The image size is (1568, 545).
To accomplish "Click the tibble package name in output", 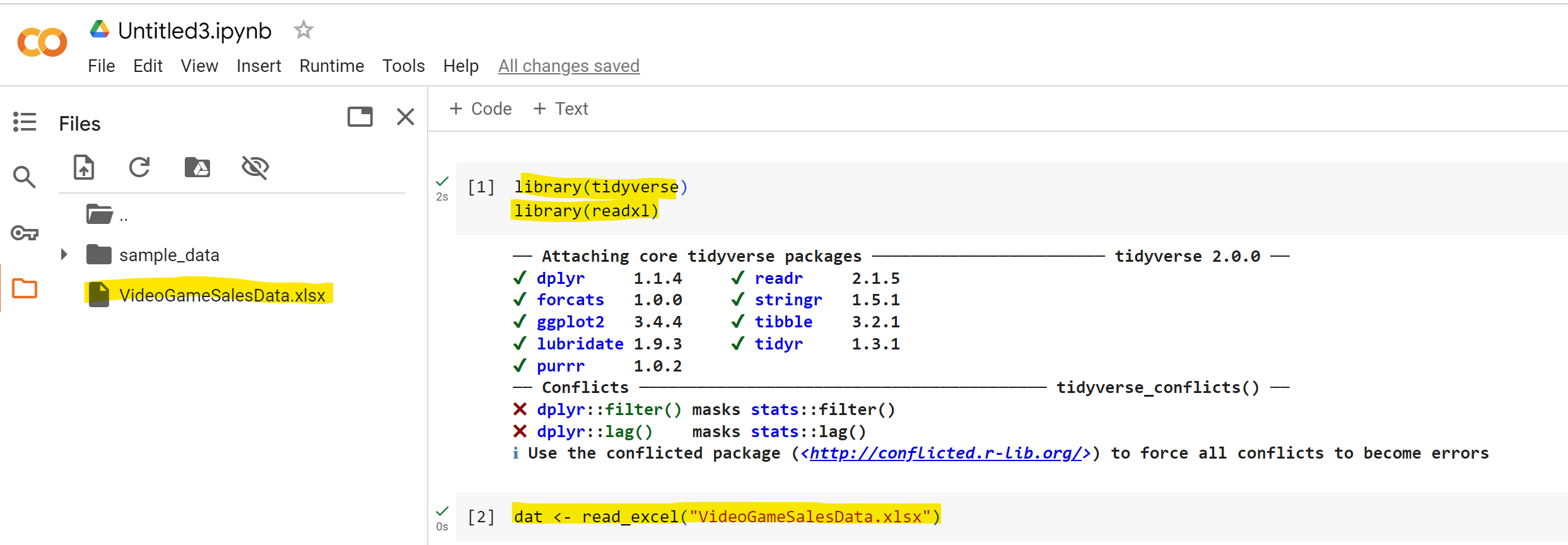I will click(x=784, y=322).
